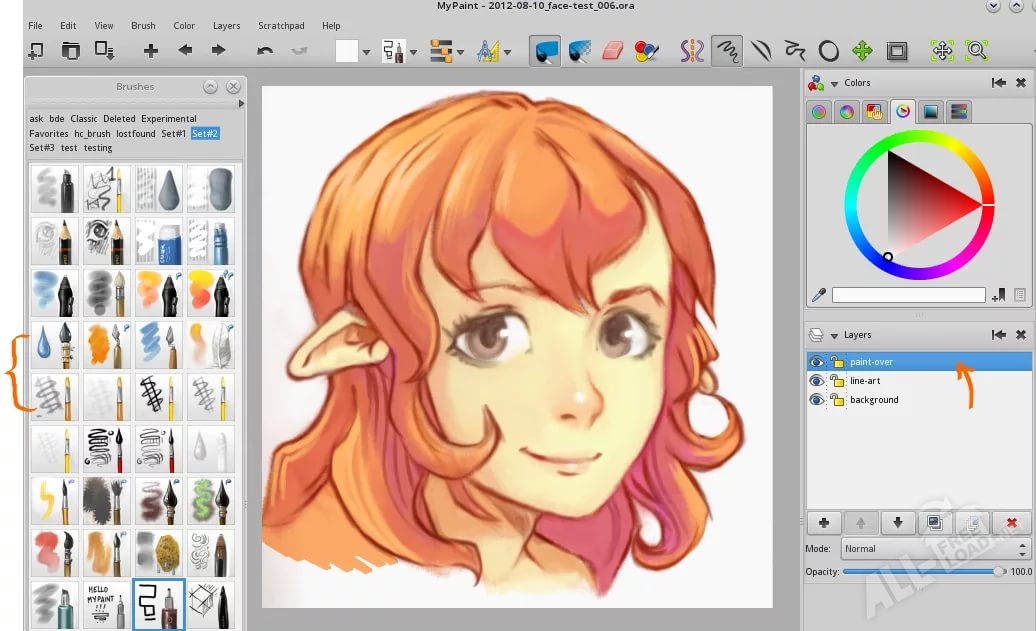Toggle visibility of the line-art layer
The width and height of the screenshot is (1036, 631).
point(817,381)
